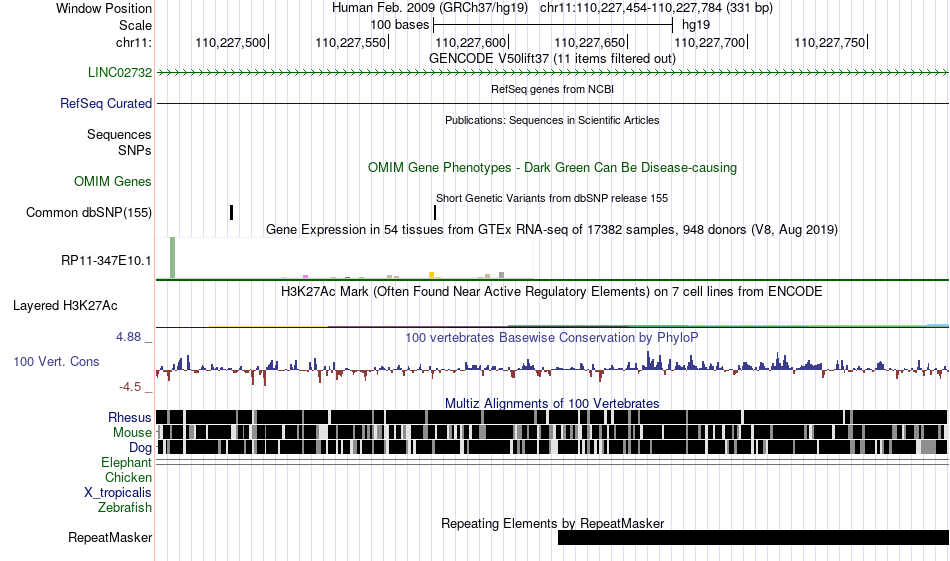Click the chr11:110,227,454-110,227,784 position text
The width and height of the screenshot is (950, 561).
click(x=656, y=8)
